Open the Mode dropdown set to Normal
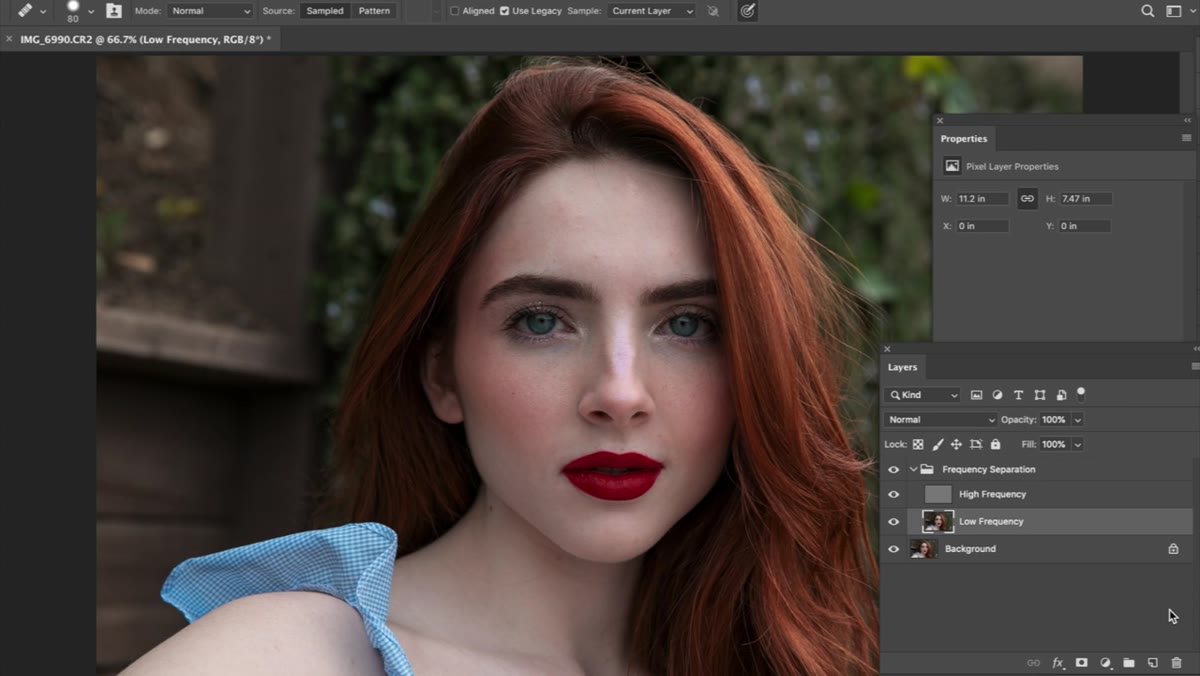The width and height of the screenshot is (1200, 676). point(210,11)
